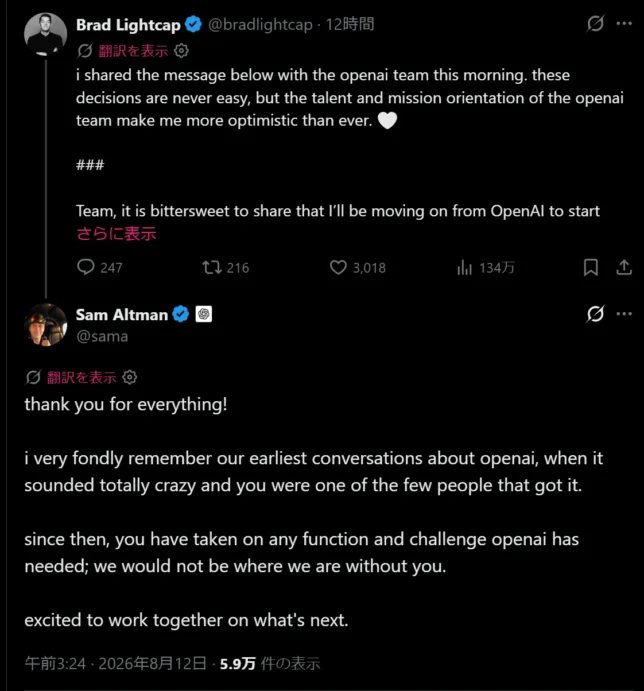The height and width of the screenshot is (691, 644).
Task: View analytics showing 134万 views
Action: click(485, 267)
